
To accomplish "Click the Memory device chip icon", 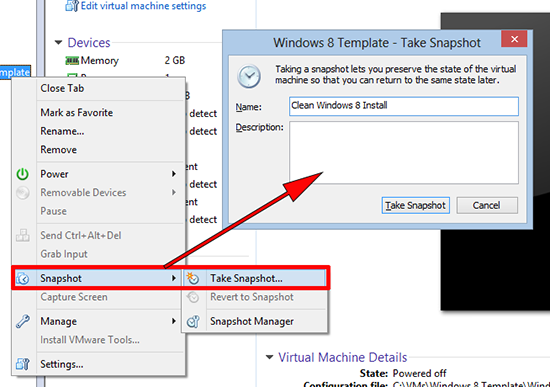I will pyautogui.click(x=72, y=61).
